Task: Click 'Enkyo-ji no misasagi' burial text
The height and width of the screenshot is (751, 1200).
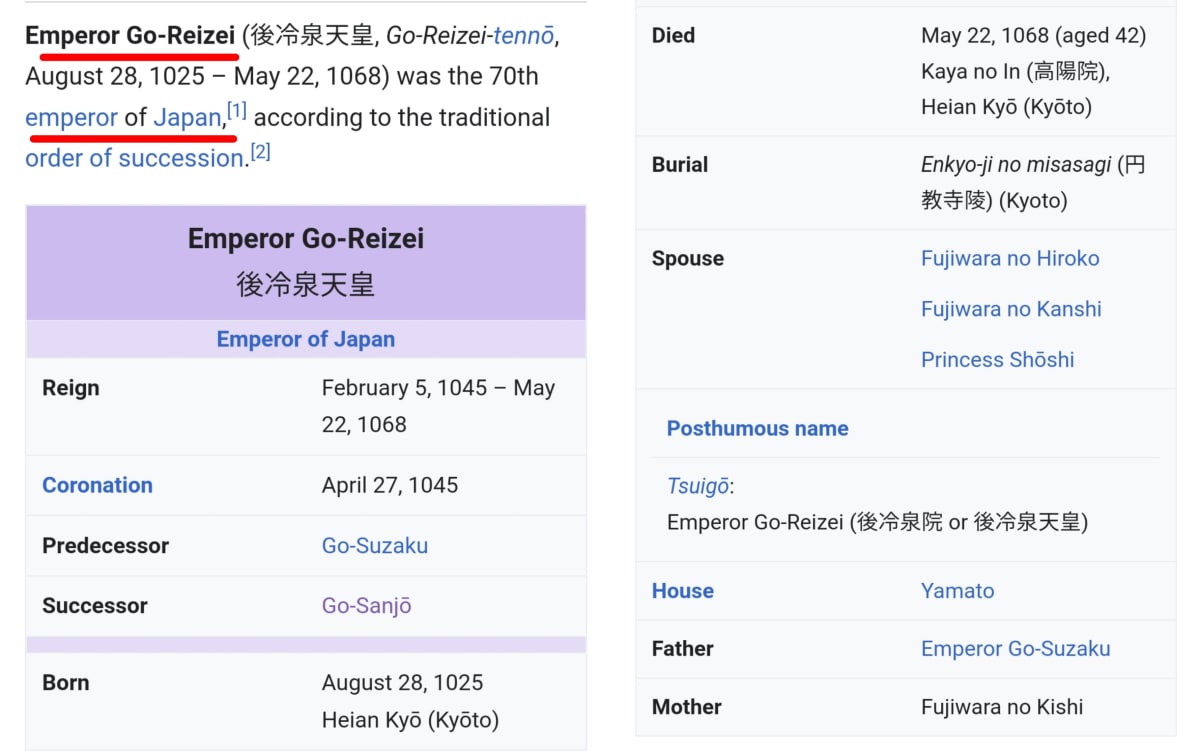Action: (1016, 164)
